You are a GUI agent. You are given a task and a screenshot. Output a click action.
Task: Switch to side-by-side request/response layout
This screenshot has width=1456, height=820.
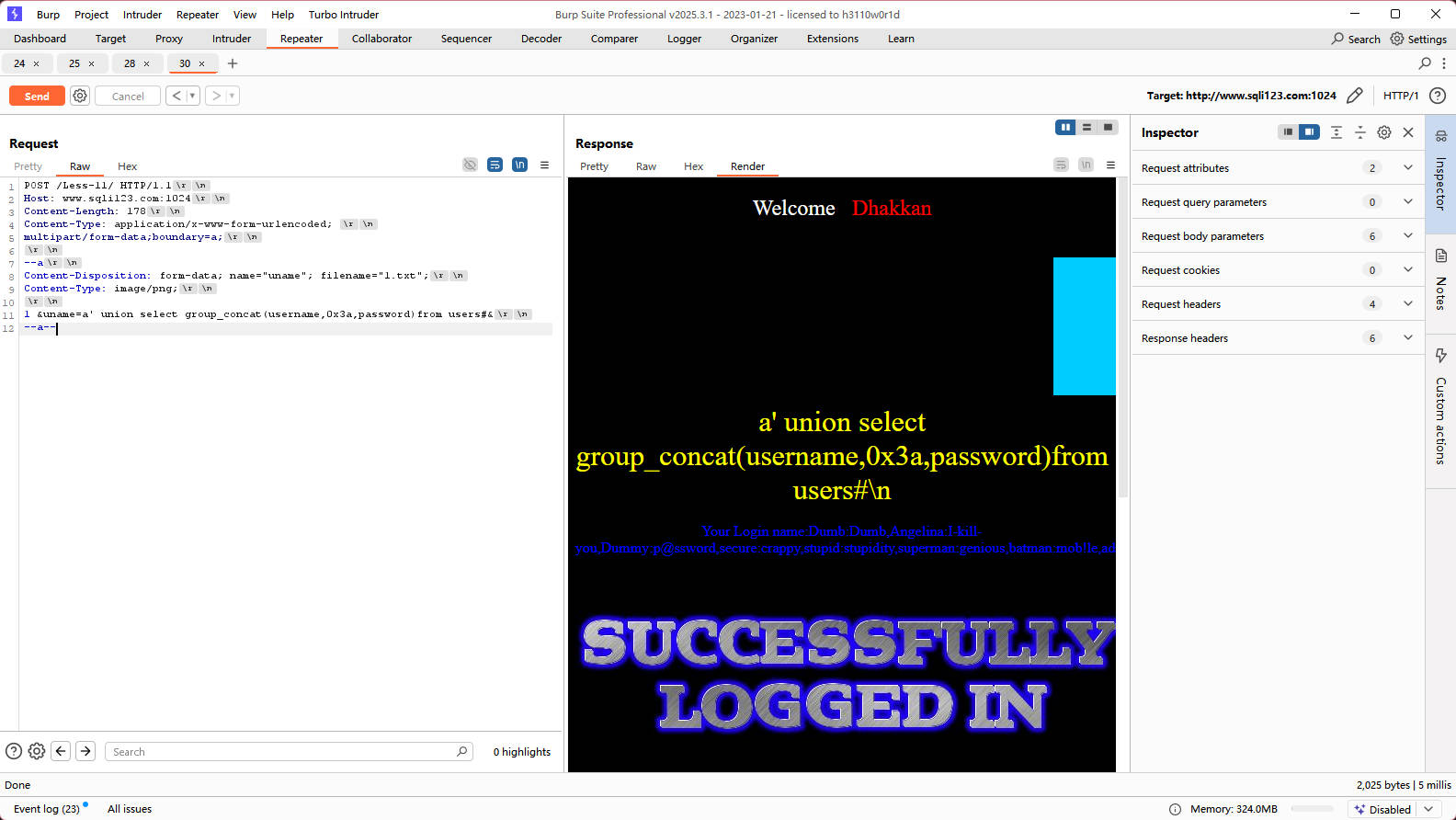pyautogui.click(x=1065, y=127)
